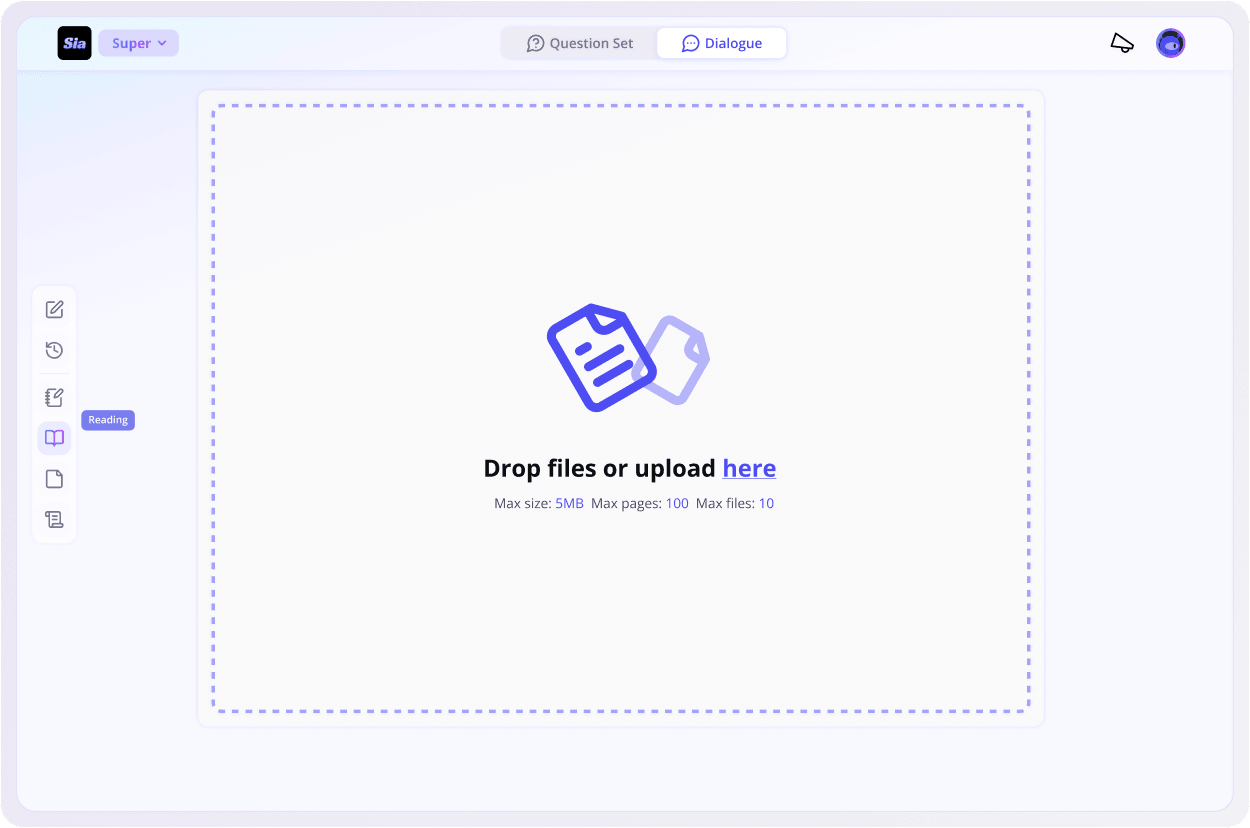Click the Dialogue speech bubble icon
This screenshot has width=1250, height=828.
(690, 43)
